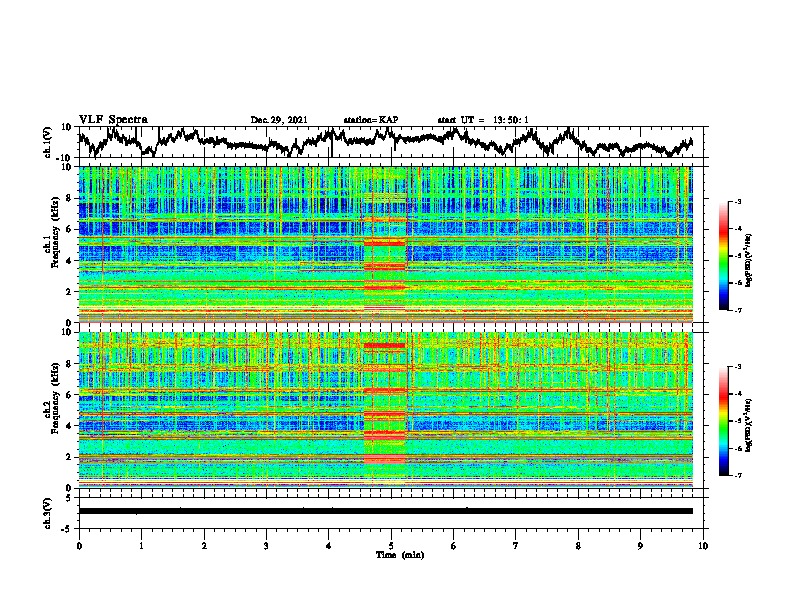792x612 pixels.
Task: Click time axis tick label '5'
Action: tap(391, 546)
